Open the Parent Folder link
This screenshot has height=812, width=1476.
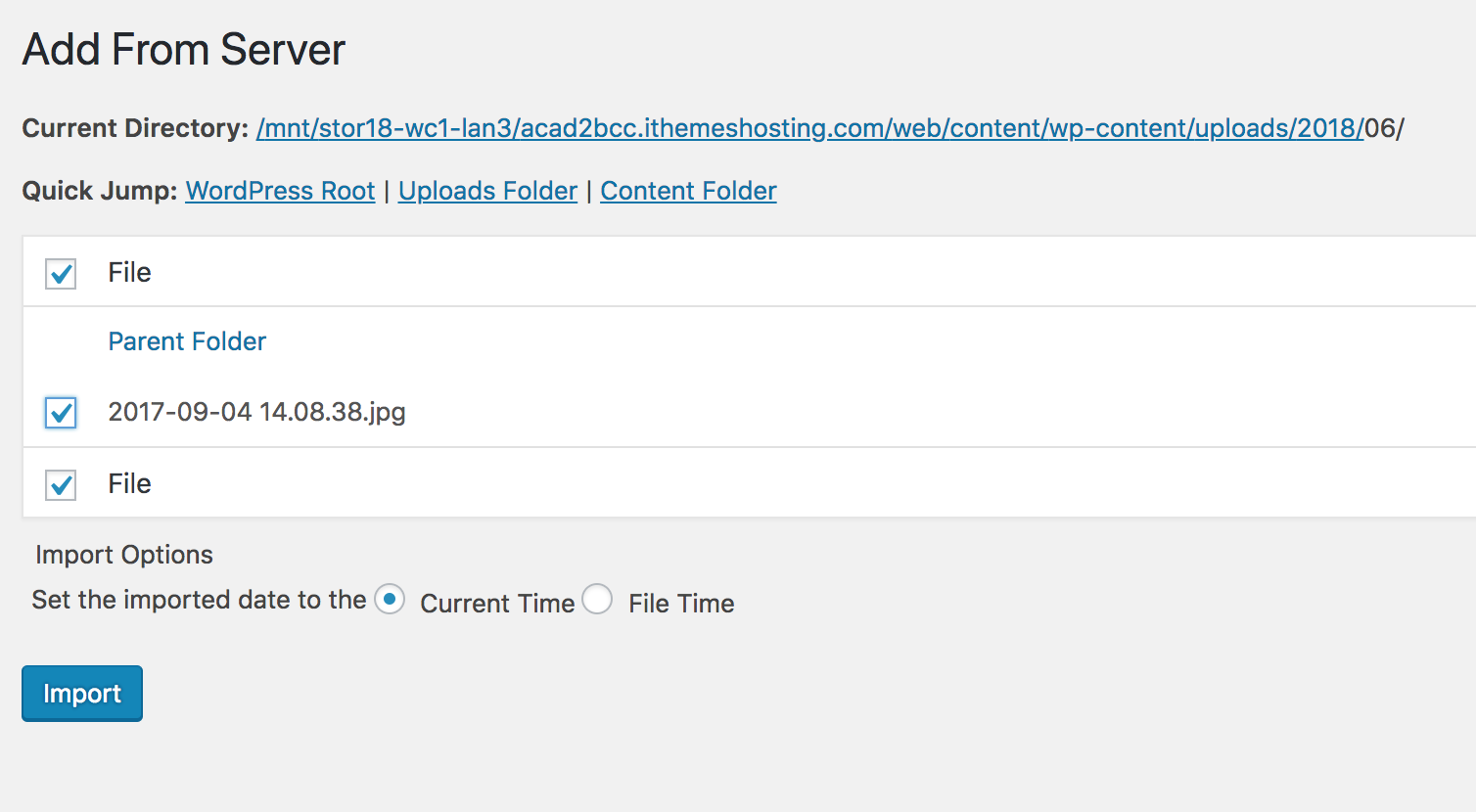pos(187,341)
